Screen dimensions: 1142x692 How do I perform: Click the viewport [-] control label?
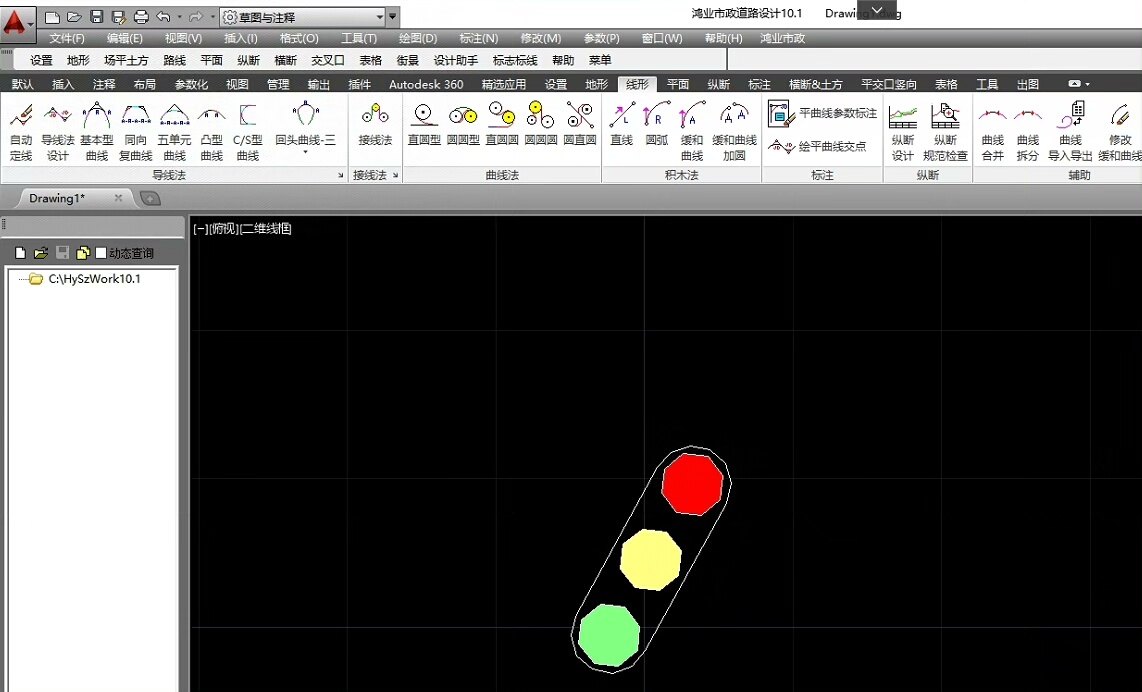[200, 229]
